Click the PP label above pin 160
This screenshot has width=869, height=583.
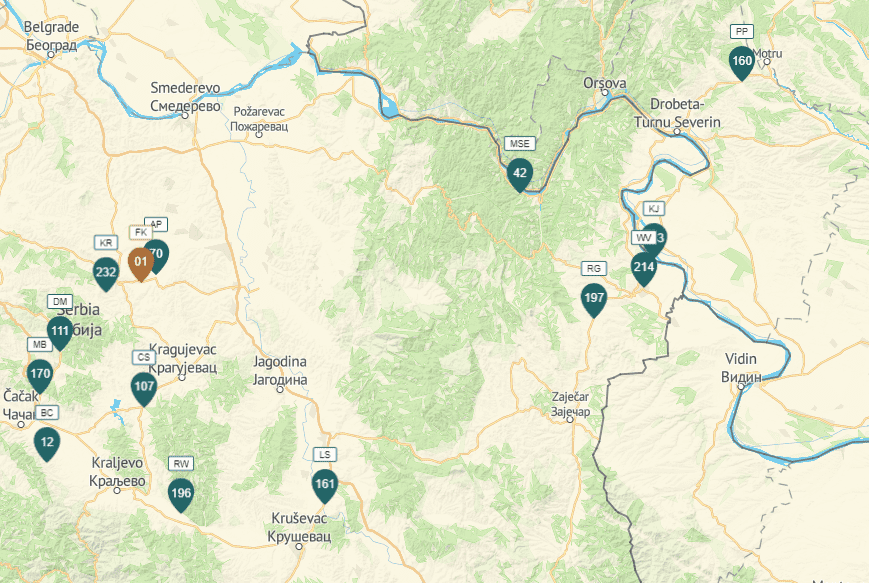[x=742, y=32]
